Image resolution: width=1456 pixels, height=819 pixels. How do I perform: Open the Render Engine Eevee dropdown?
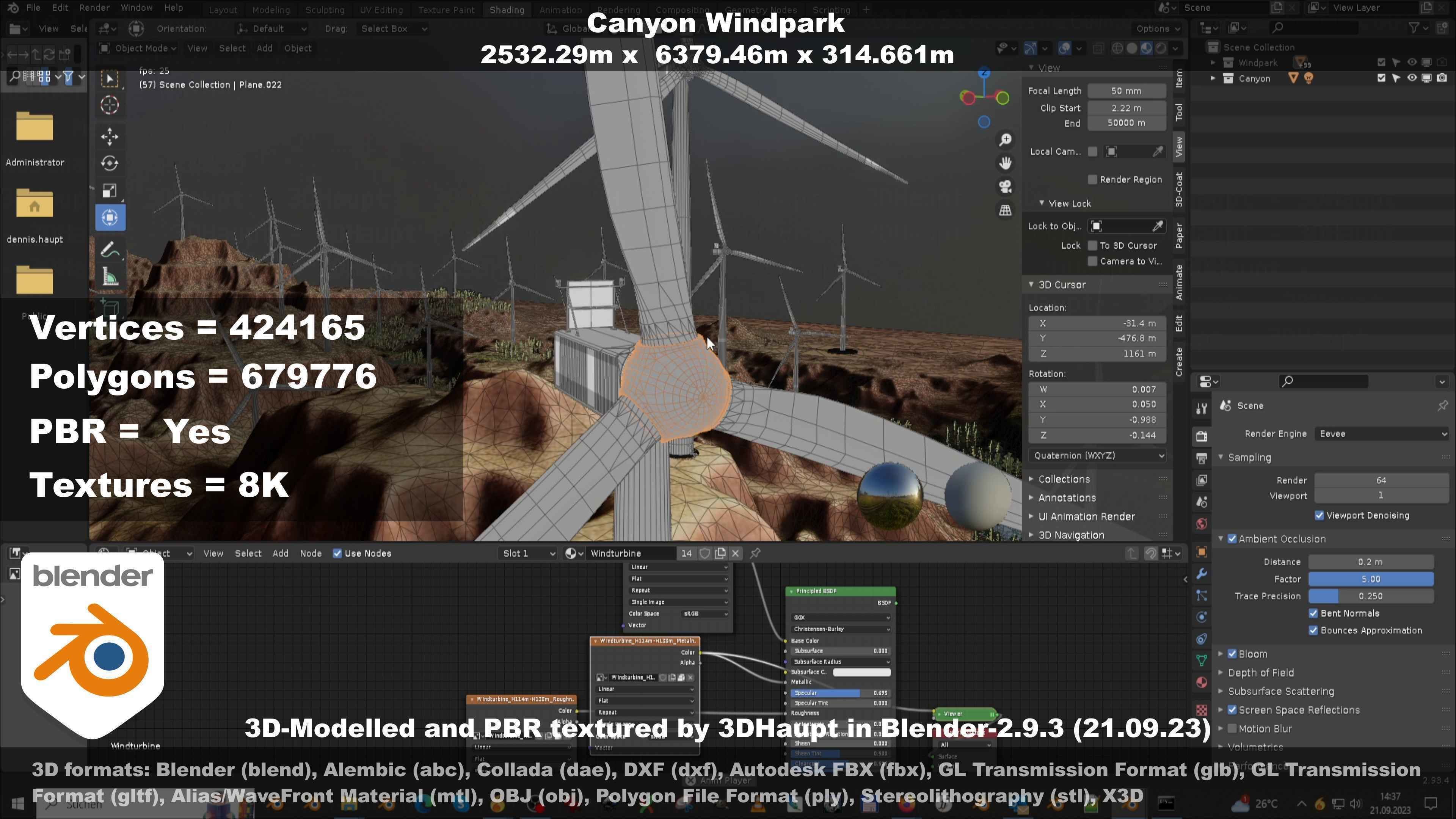pos(1381,434)
